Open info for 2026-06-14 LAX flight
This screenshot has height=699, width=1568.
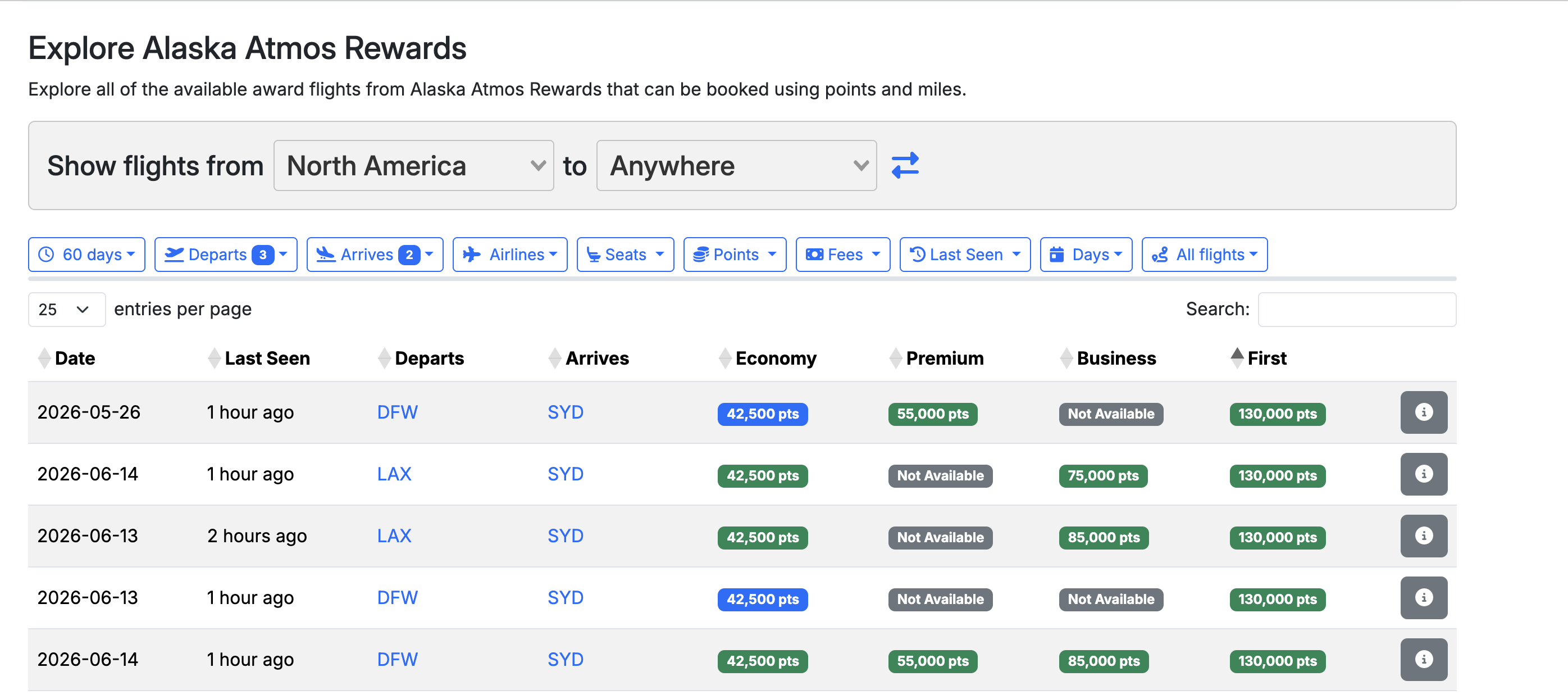1423,474
